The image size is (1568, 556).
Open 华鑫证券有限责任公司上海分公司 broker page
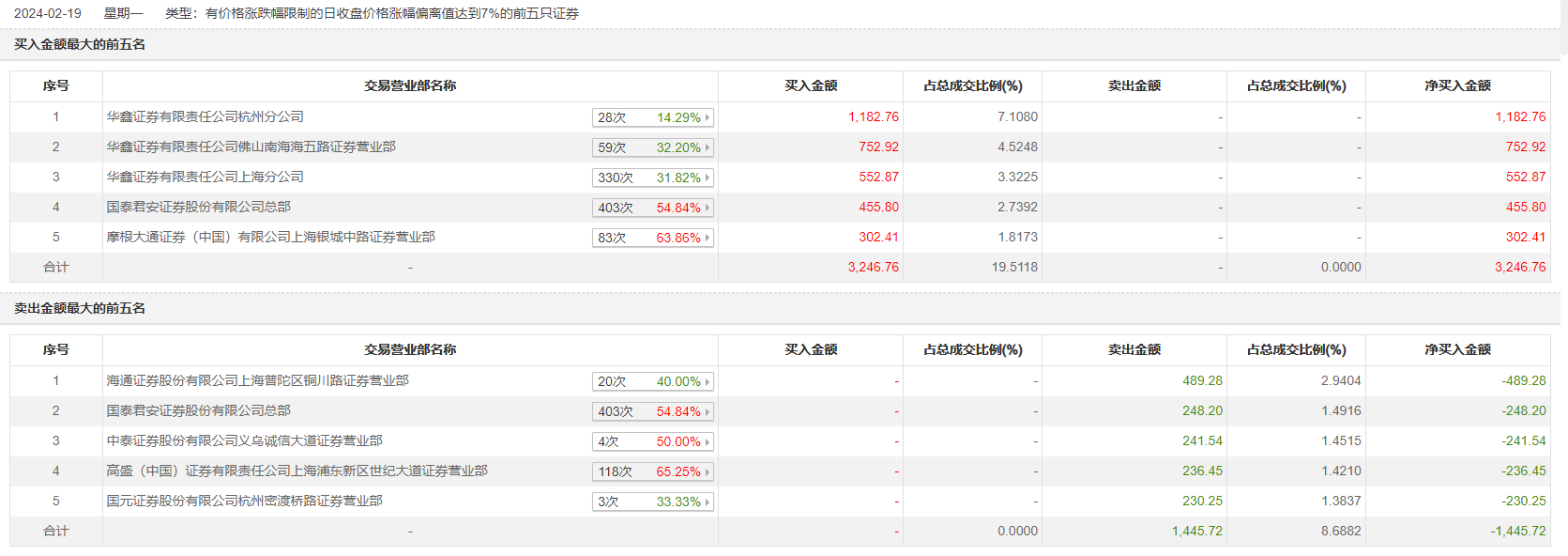tap(205, 177)
